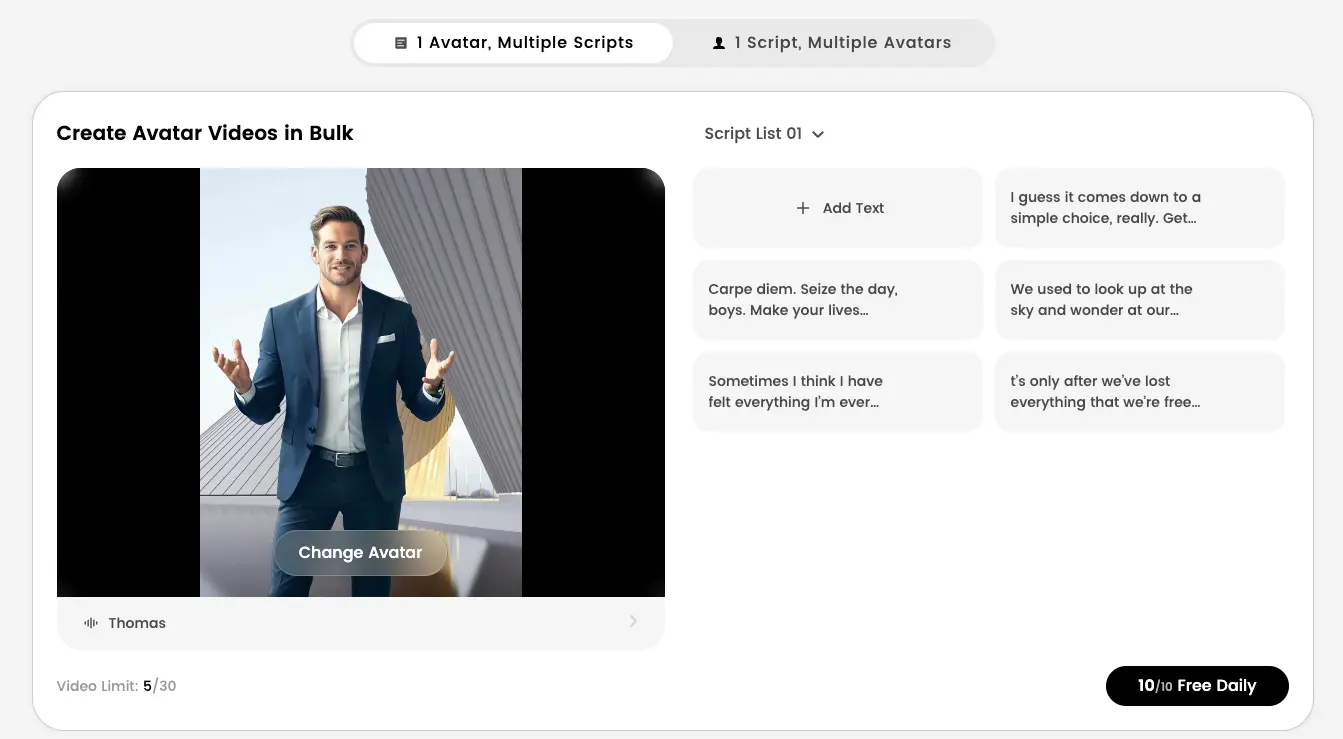The image size is (1343, 739).
Task: Open the 'We used to look up' script
Action: click(1139, 300)
